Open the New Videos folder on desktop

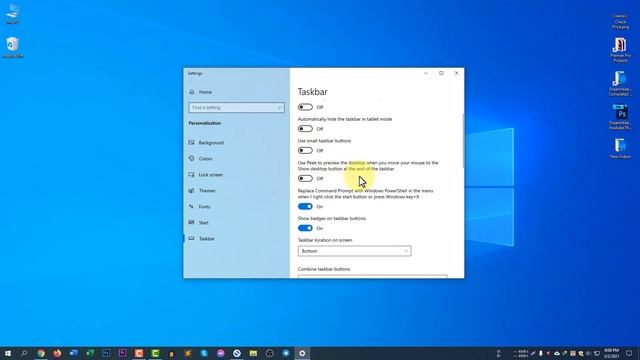point(620,149)
